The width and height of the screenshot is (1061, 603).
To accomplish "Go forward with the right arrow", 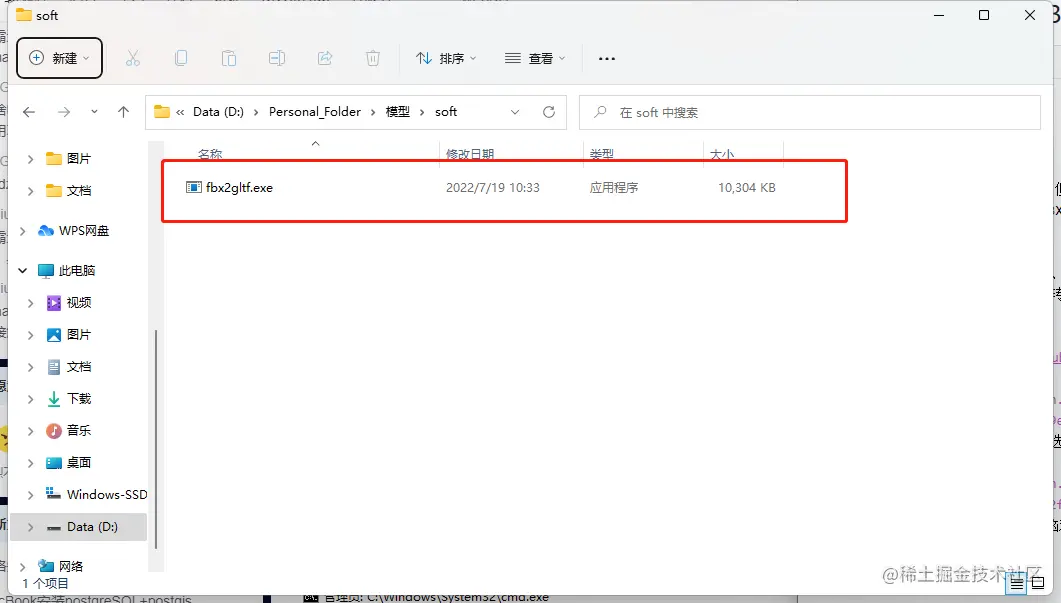I will point(64,112).
